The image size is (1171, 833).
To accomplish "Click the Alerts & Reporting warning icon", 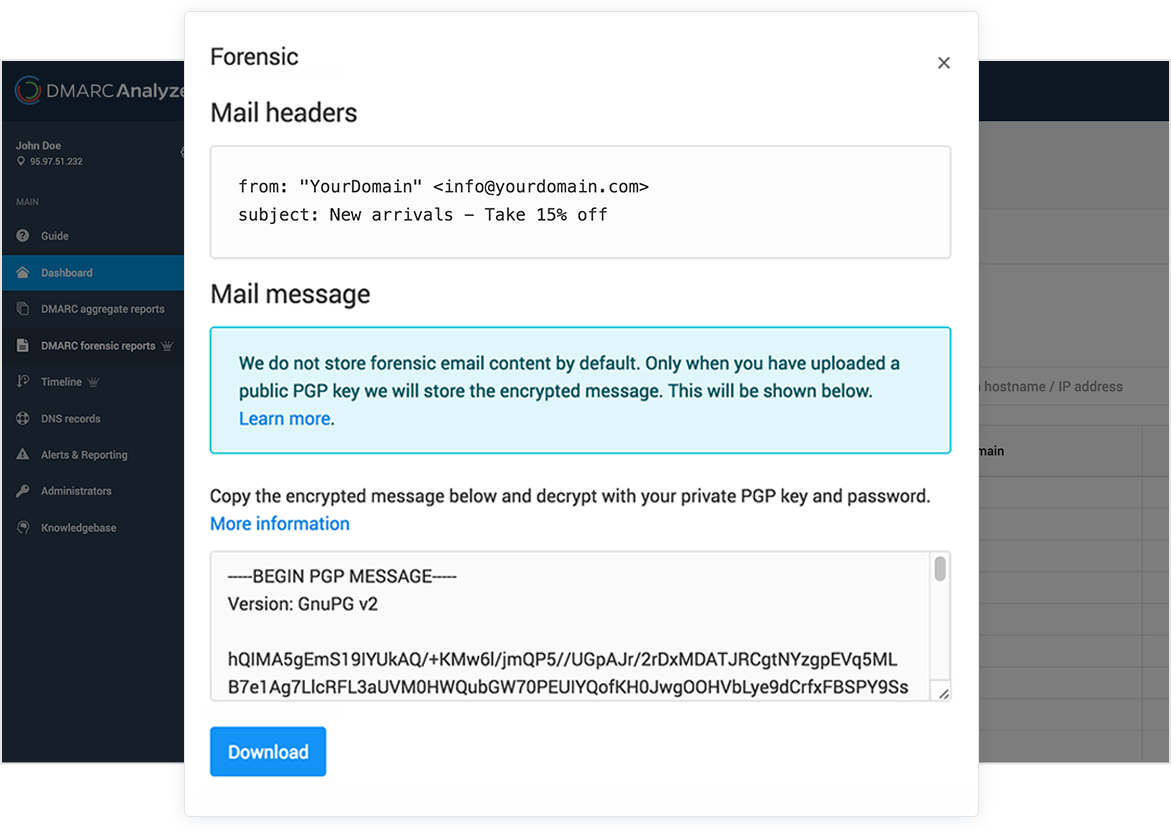I will pos(22,454).
